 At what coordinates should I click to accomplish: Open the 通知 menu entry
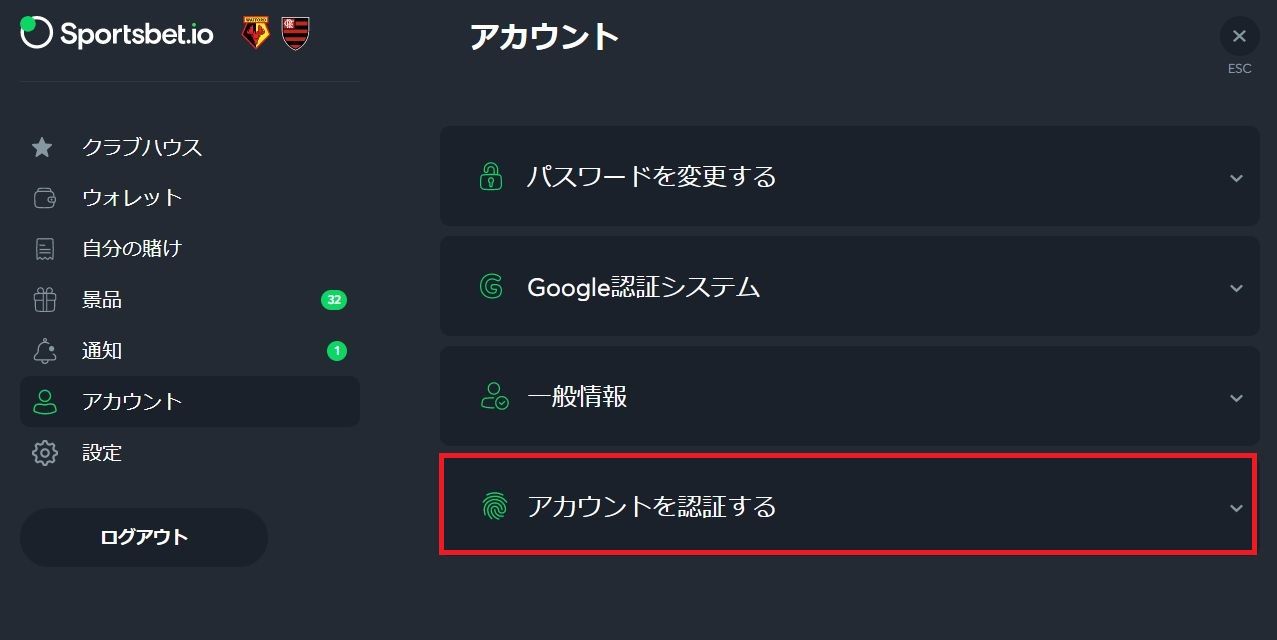click(x=103, y=350)
